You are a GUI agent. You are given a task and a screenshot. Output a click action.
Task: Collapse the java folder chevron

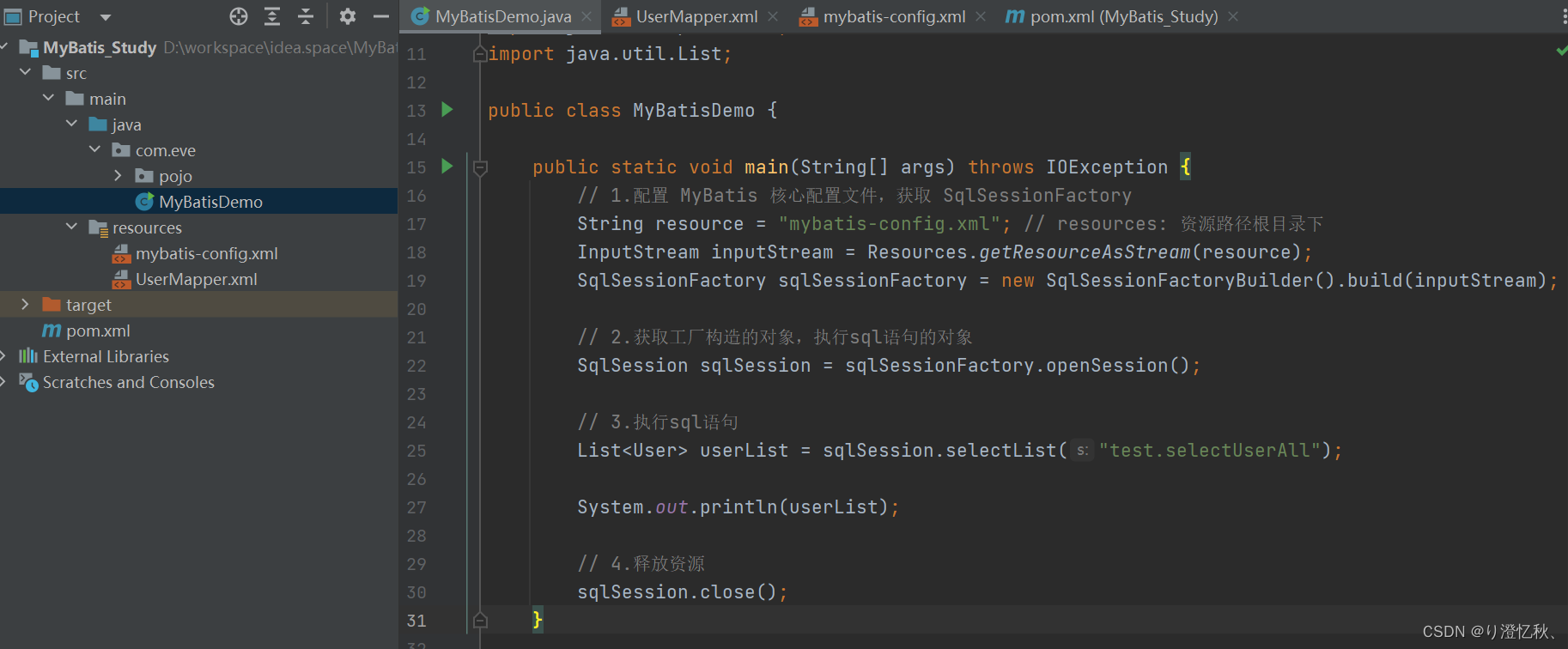point(71,124)
